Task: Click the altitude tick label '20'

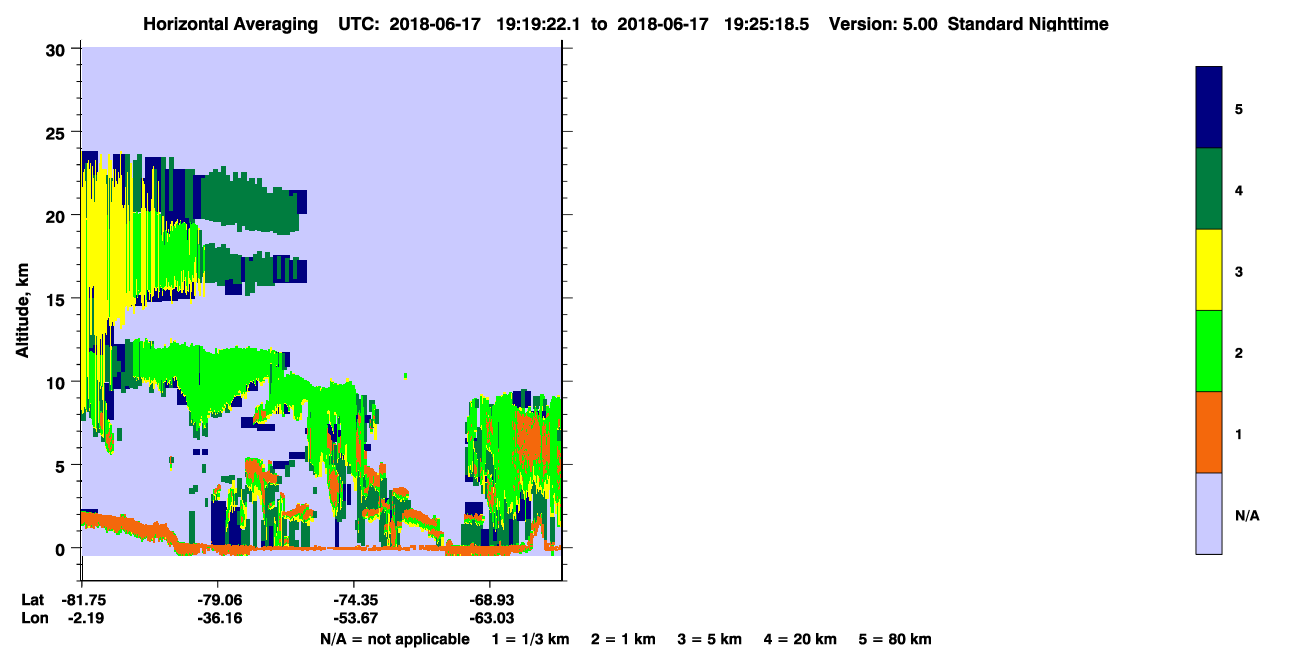Action: 58,215
